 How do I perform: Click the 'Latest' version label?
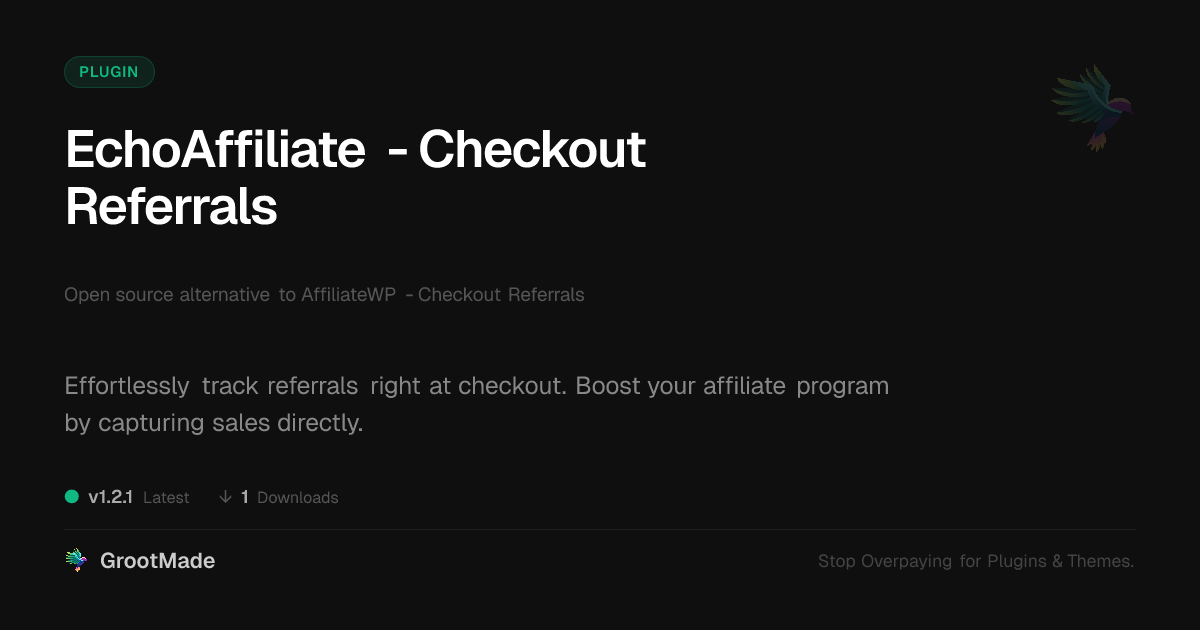point(166,498)
